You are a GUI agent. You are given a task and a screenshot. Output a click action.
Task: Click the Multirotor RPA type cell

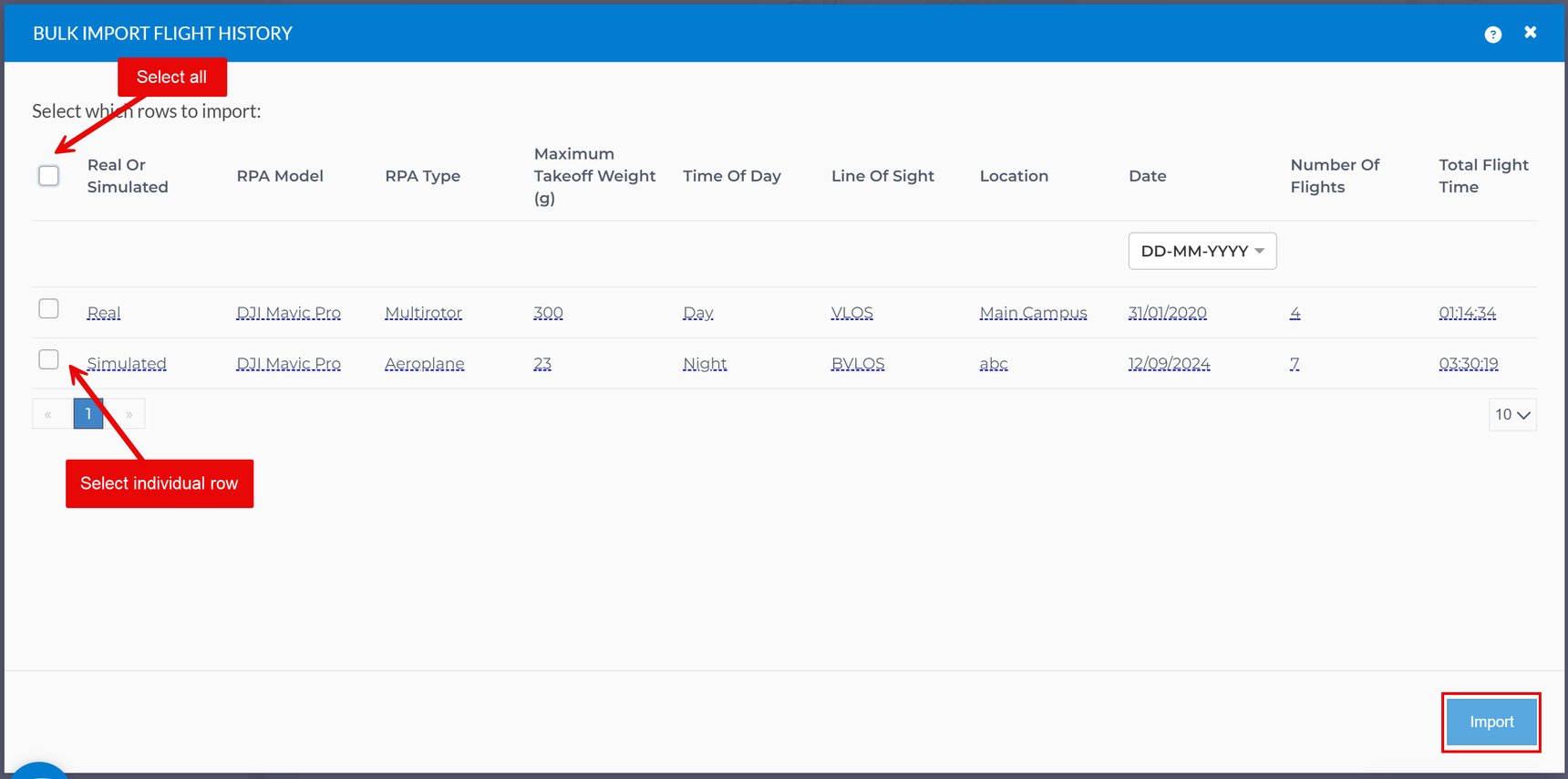pyautogui.click(x=423, y=313)
